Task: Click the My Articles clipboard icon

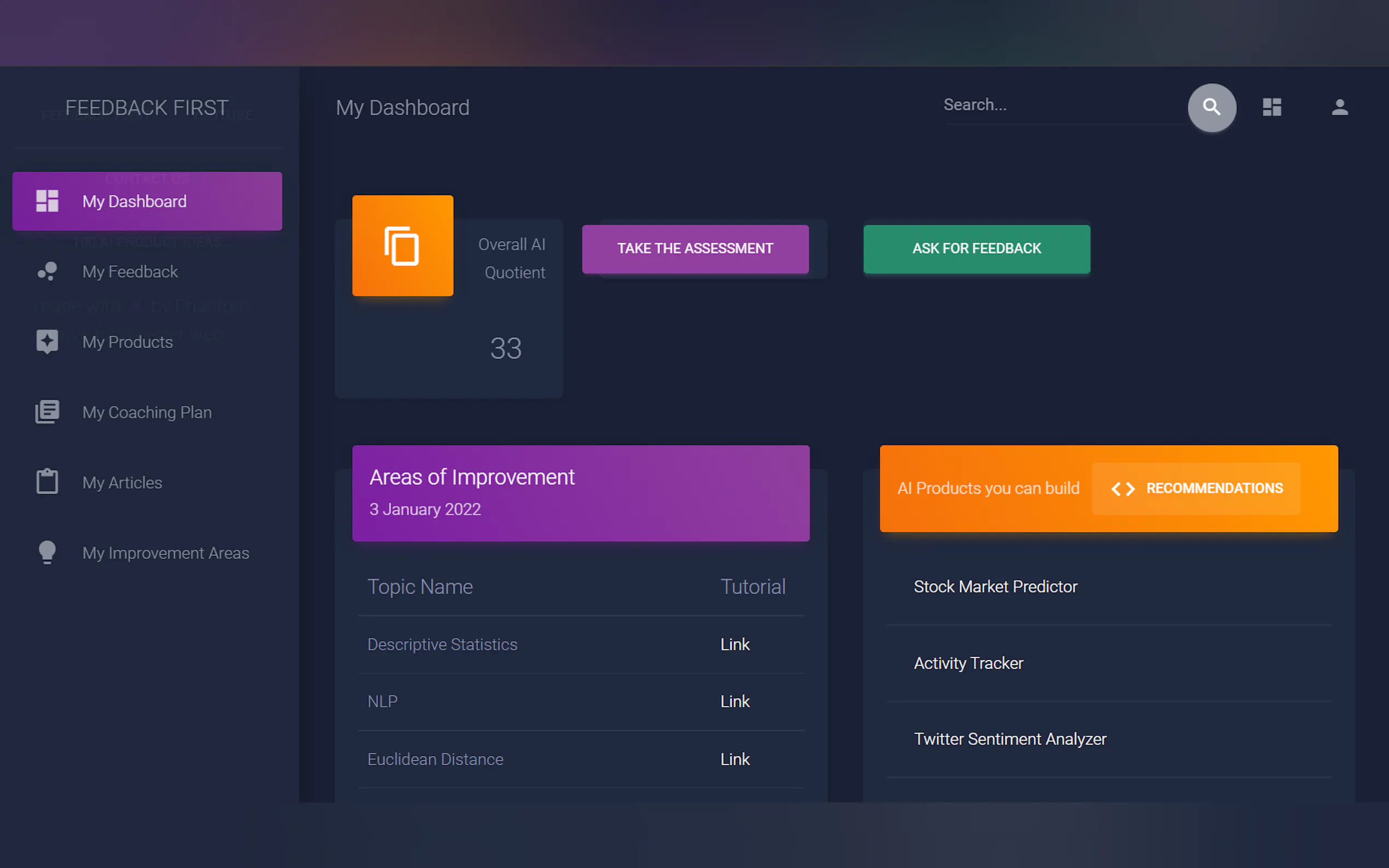Action: (x=47, y=482)
